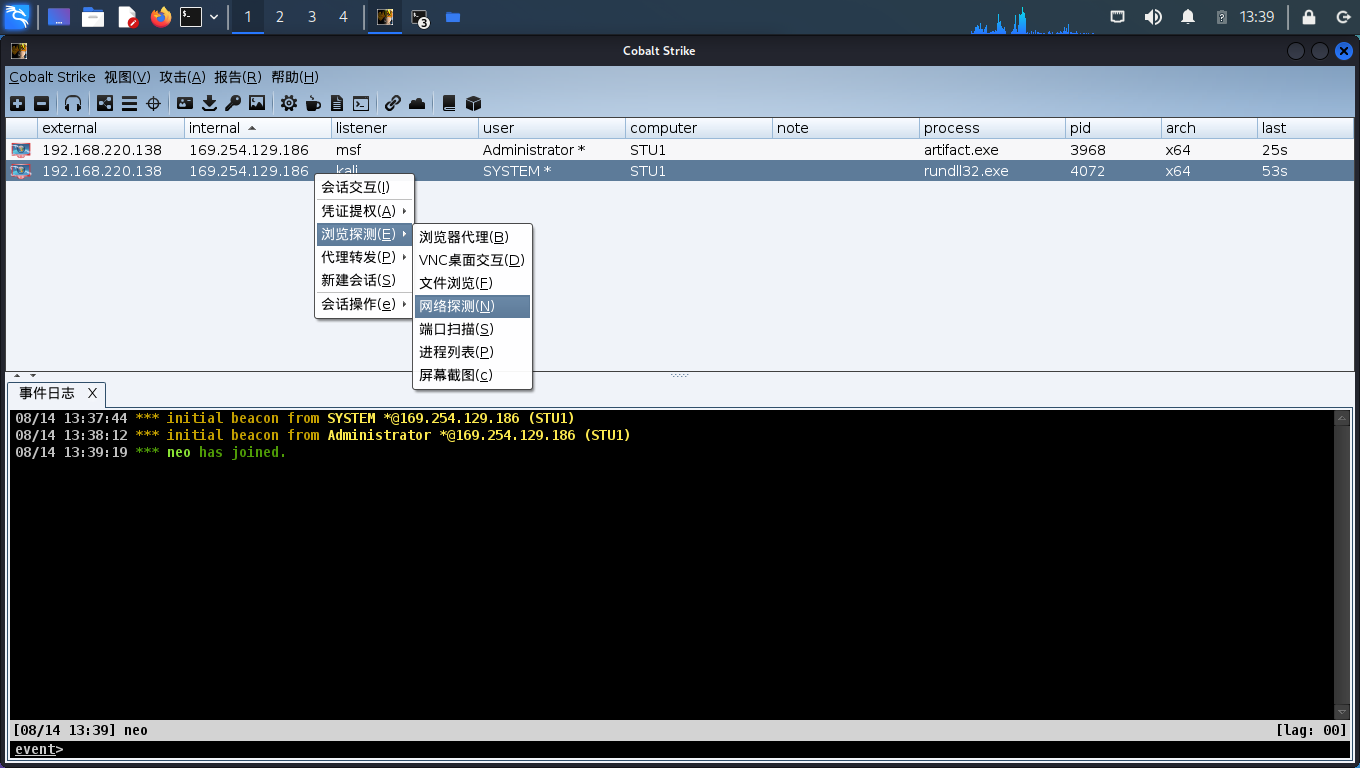
Task: Click the coffee cup Java applet icon
Action: [313, 103]
